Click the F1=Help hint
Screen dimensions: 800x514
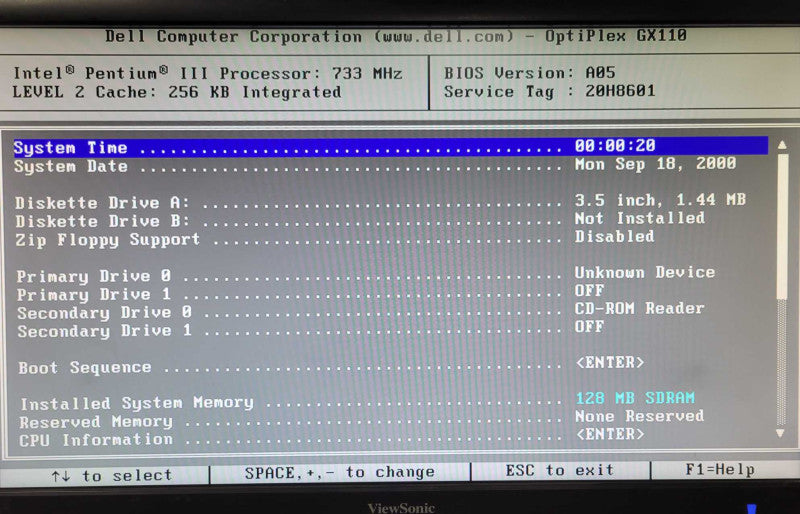pyautogui.click(x=720, y=469)
